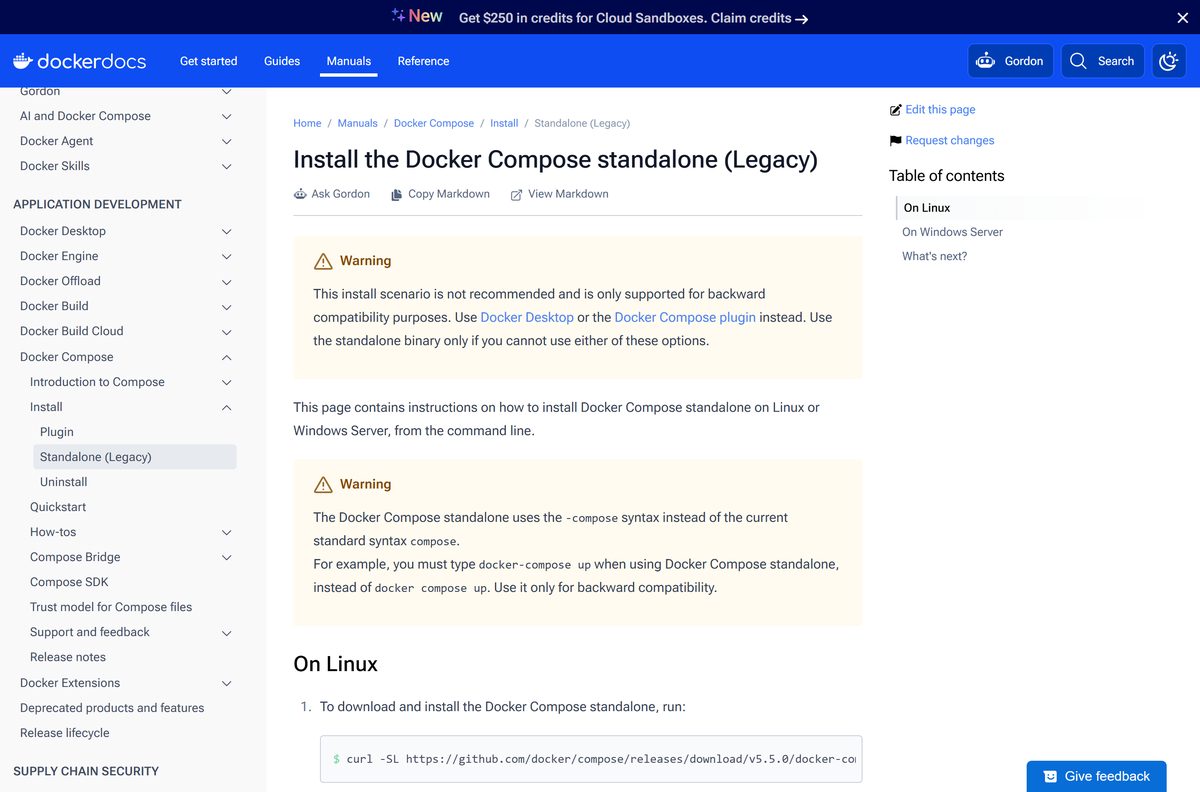Image resolution: width=1200 pixels, height=792 pixels.
Task: Click the Ask Gordon text button
Action: (340, 194)
